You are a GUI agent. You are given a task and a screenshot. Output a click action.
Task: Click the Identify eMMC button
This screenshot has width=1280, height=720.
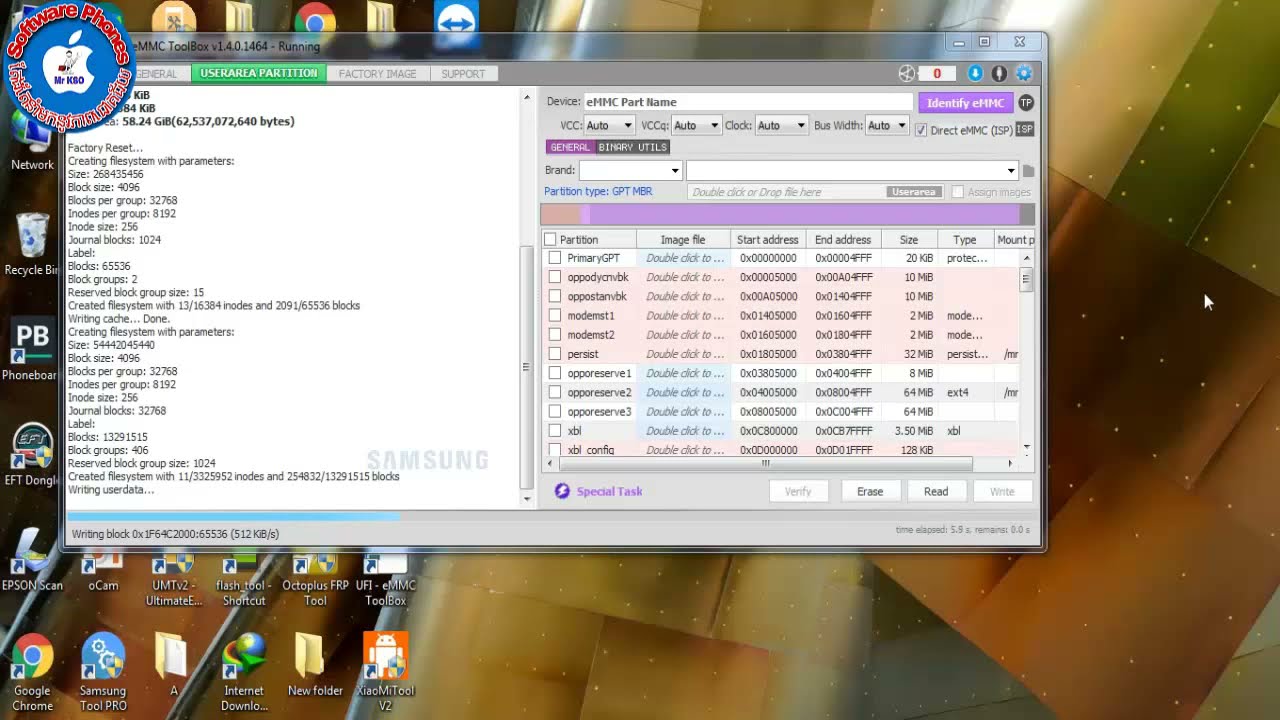click(x=965, y=103)
